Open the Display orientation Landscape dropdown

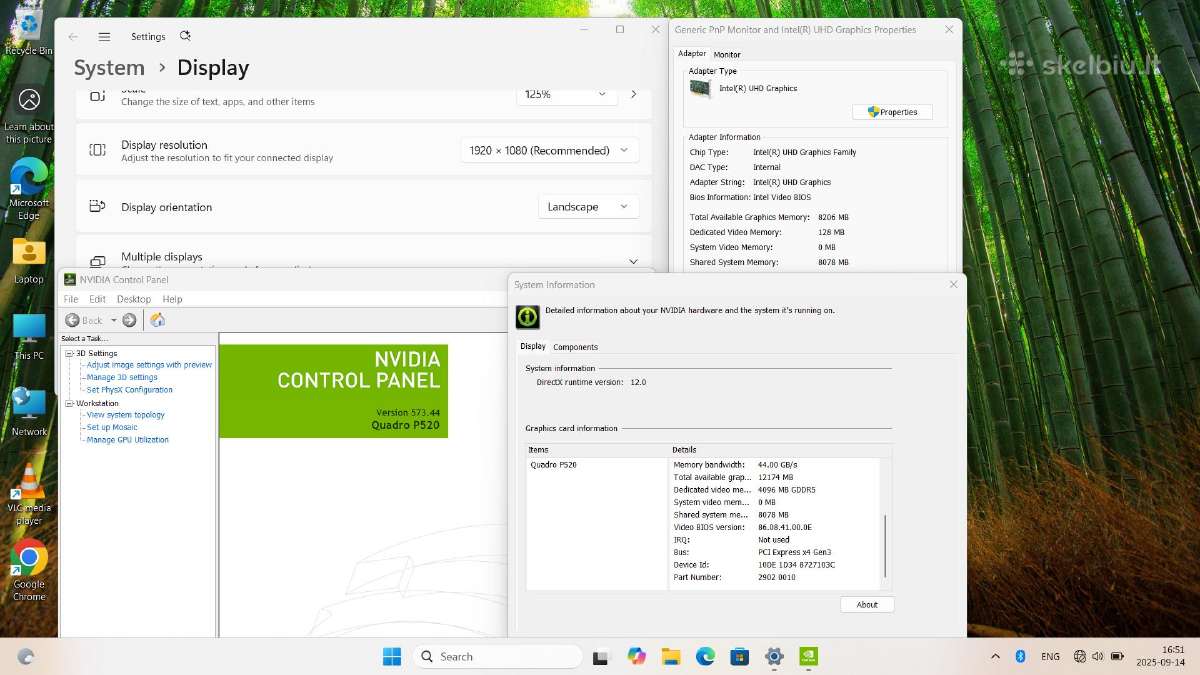tap(588, 207)
